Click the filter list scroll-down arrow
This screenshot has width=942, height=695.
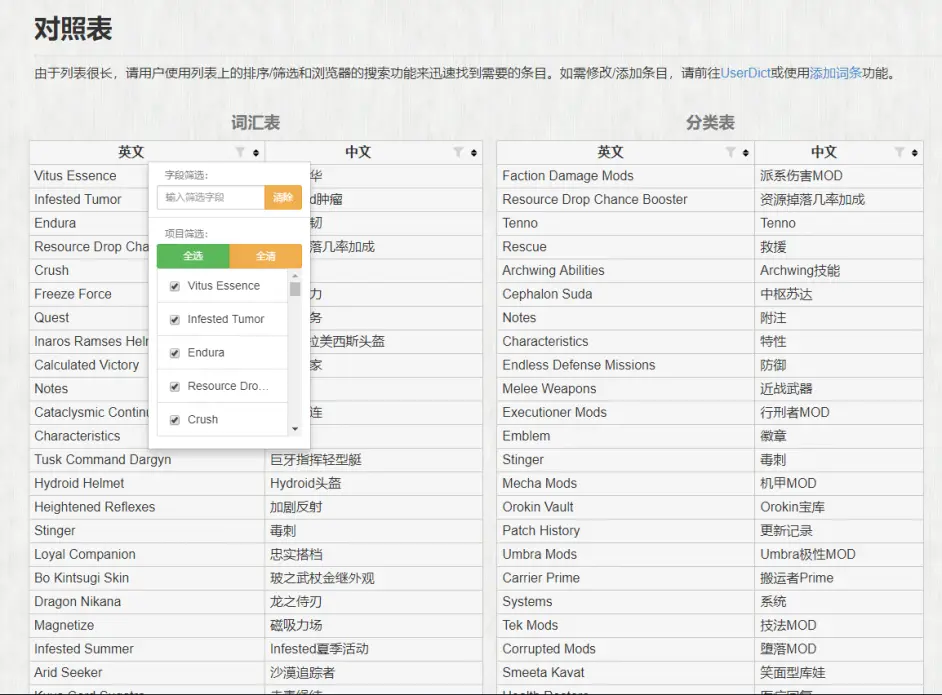click(295, 429)
